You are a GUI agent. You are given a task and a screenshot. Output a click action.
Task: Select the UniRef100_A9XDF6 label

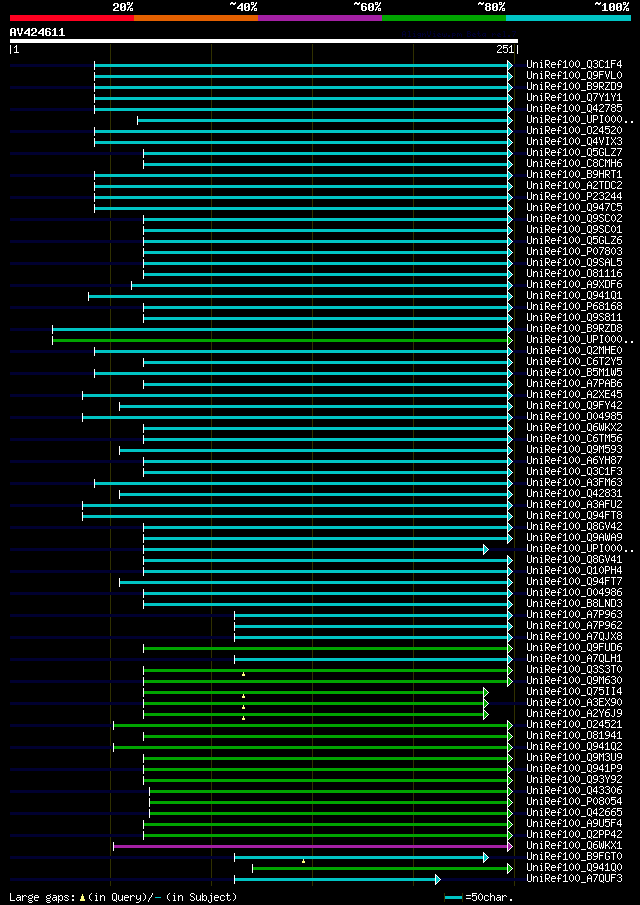pyautogui.click(x=574, y=285)
